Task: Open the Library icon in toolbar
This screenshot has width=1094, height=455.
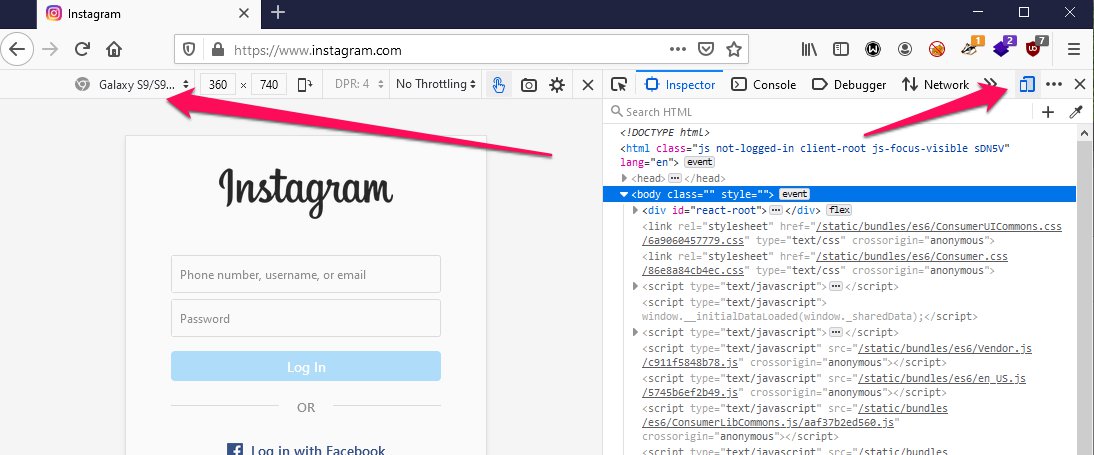Action: click(809, 50)
